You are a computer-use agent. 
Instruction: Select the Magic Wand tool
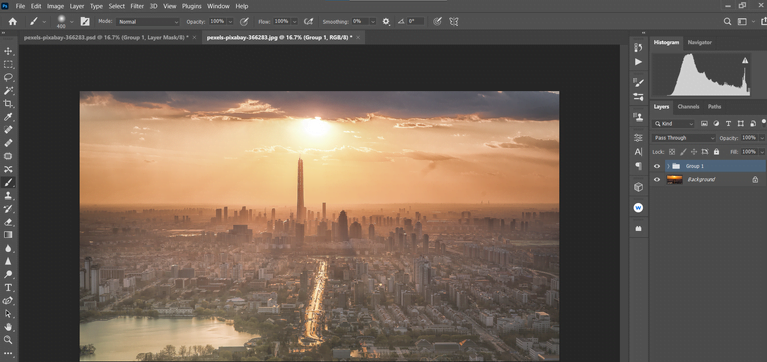click(8, 90)
